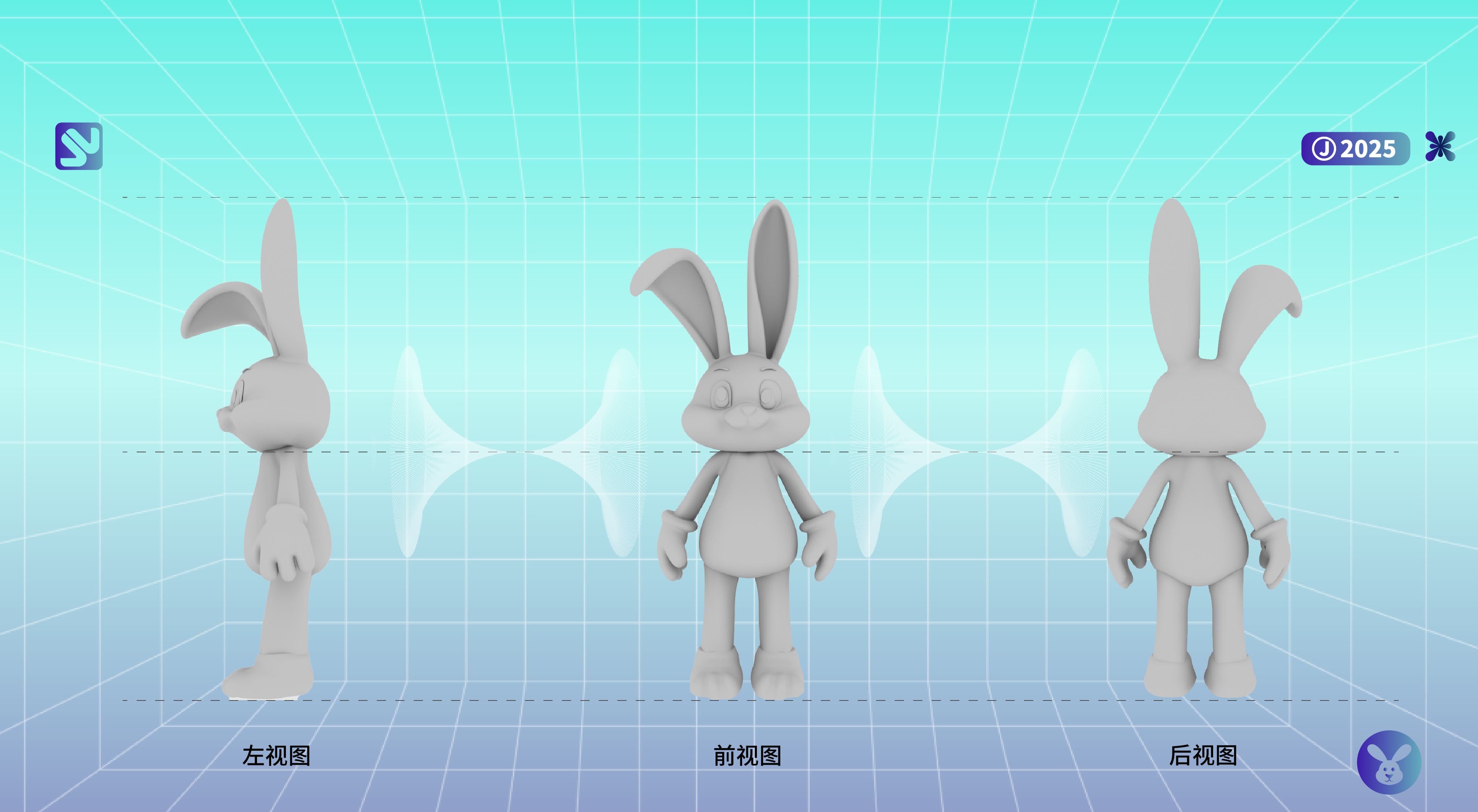Select the 前视图 label
The image size is (1478, 812).
(747, 756)
